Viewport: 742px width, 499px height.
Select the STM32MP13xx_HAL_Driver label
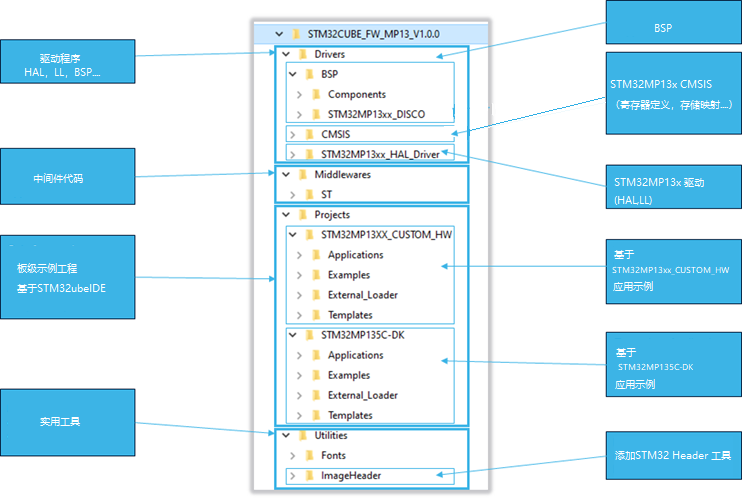point(380,154)
